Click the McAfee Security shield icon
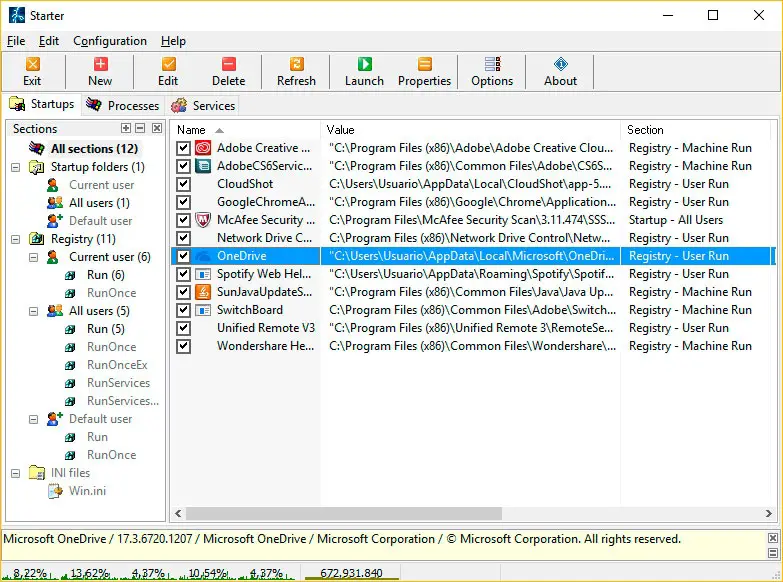783x582 pixels. pyautogui.click(x=203, y=220)
